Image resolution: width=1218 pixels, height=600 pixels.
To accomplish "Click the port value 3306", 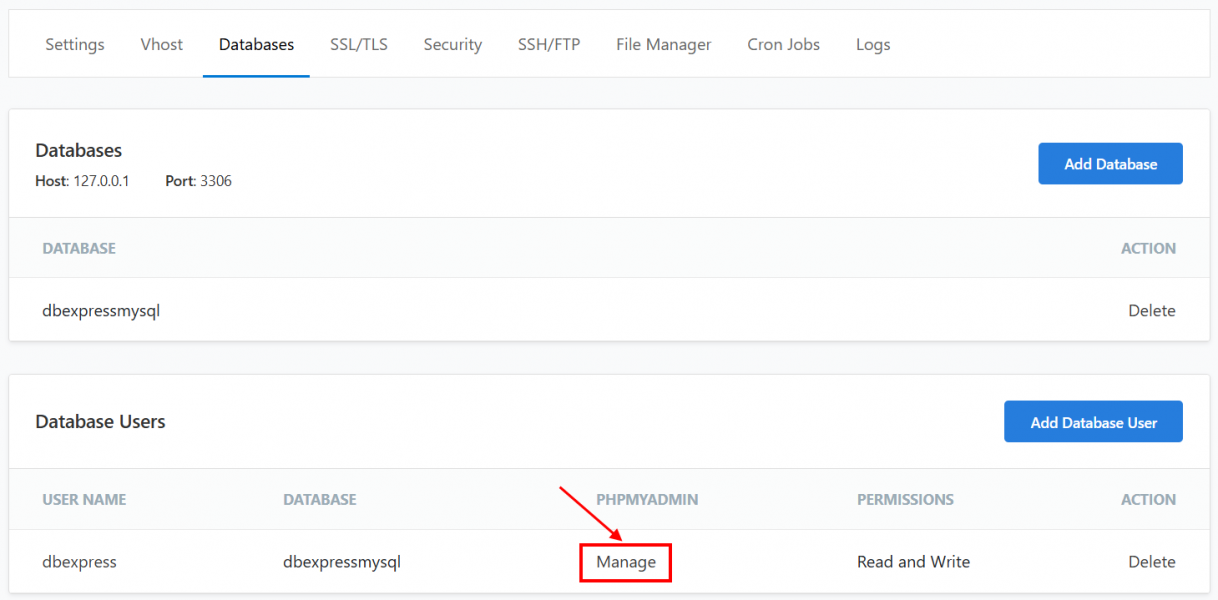I will 216,182.
